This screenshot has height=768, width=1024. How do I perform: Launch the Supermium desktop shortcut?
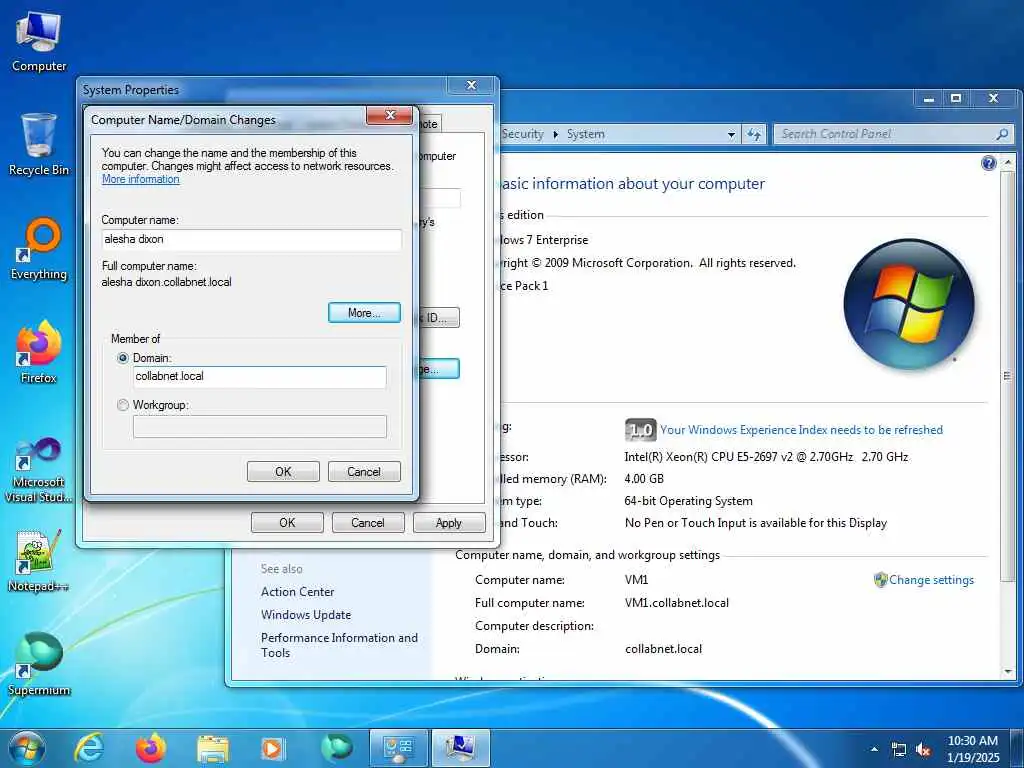(x=39, y=664)
